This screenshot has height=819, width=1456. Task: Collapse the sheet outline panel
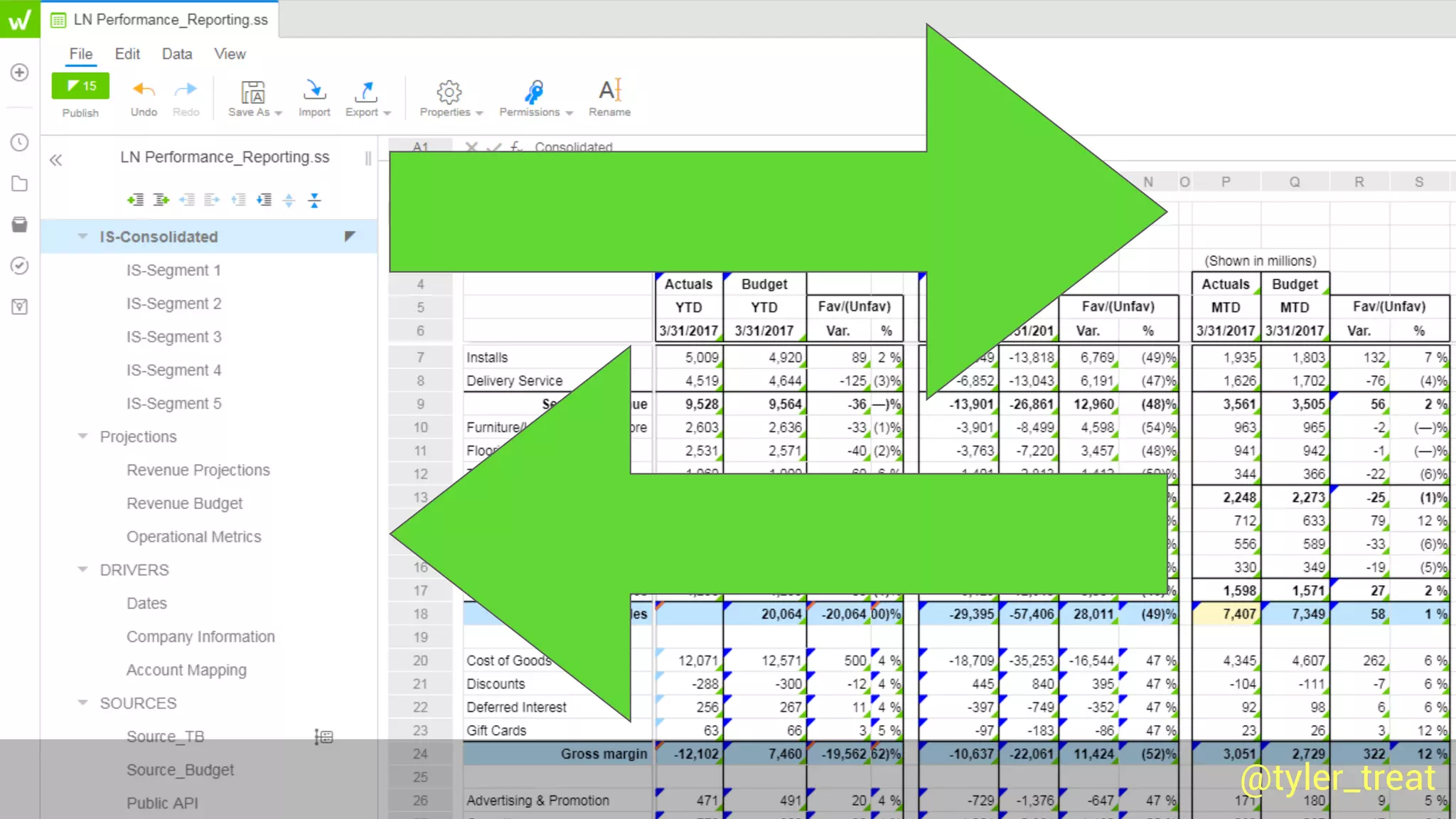click(55, 160)
